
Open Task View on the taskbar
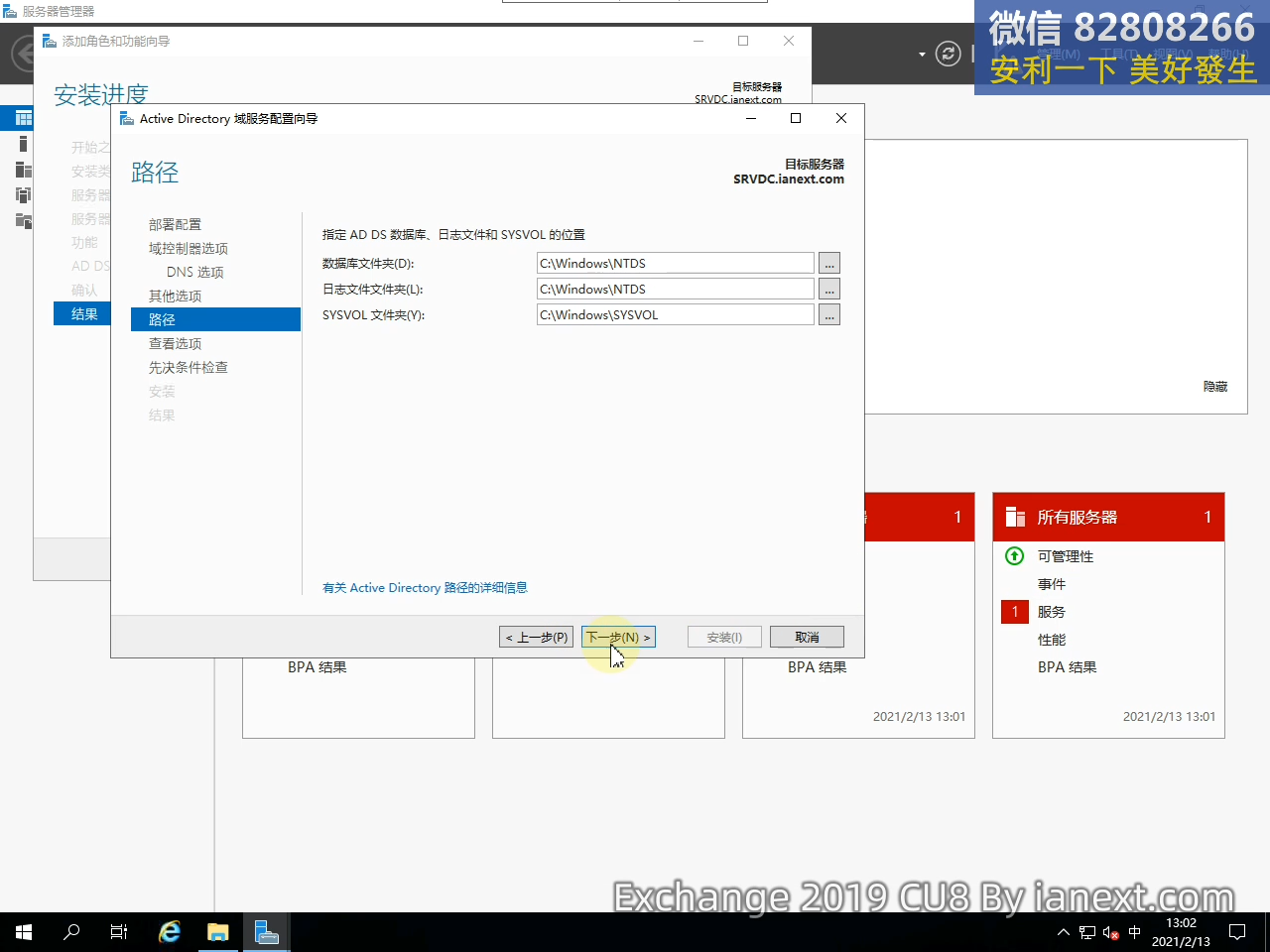pyautogui.click(x=119, y=932)
